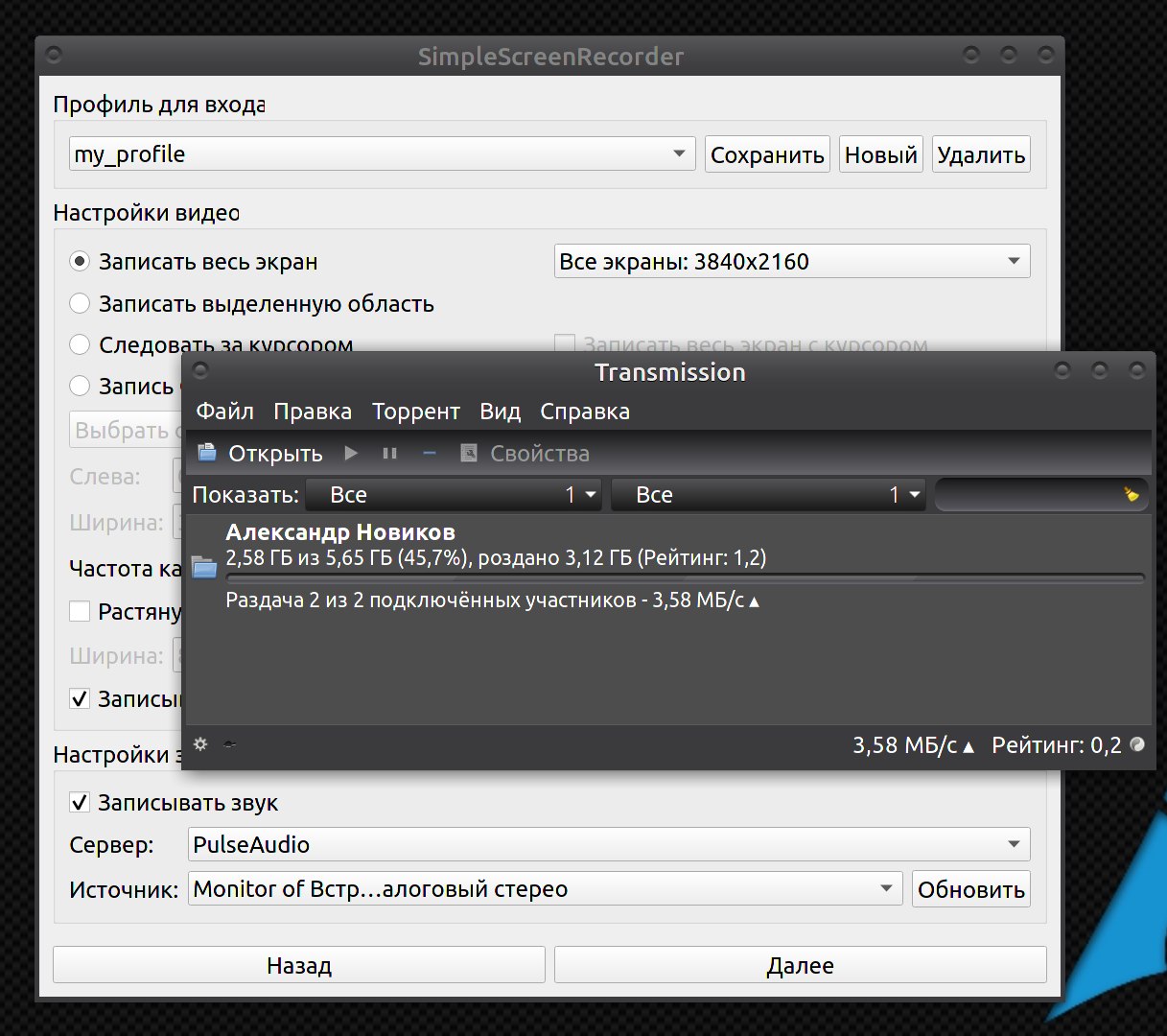Screen dimensions: 1167x1036
Task: Click the folder icon of Александр Новиков torrent
Action: click(x=204, y=567)
